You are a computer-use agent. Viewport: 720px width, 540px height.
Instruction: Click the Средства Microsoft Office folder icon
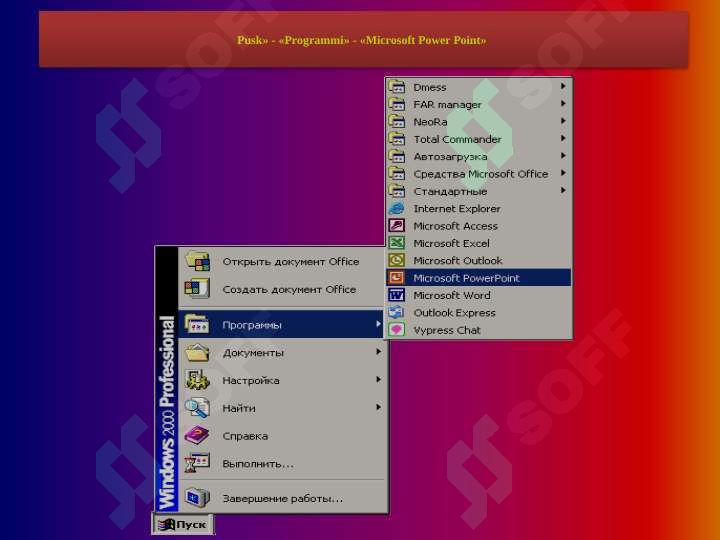pyautogui.click(x=396, y=174)
